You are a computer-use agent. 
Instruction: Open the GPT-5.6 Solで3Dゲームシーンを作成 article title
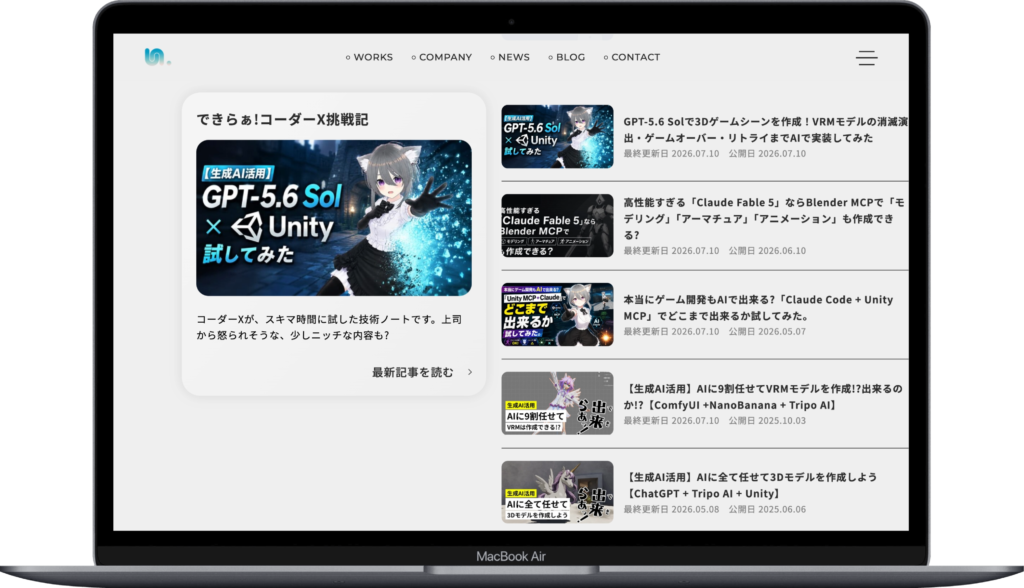pos(765,129)
